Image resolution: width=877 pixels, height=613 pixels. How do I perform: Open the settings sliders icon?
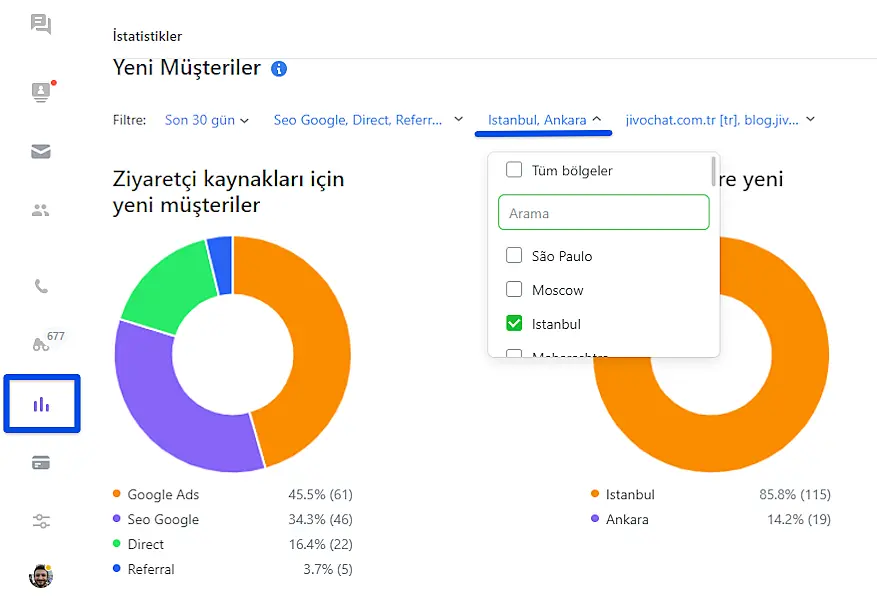[x=41, y=521]
